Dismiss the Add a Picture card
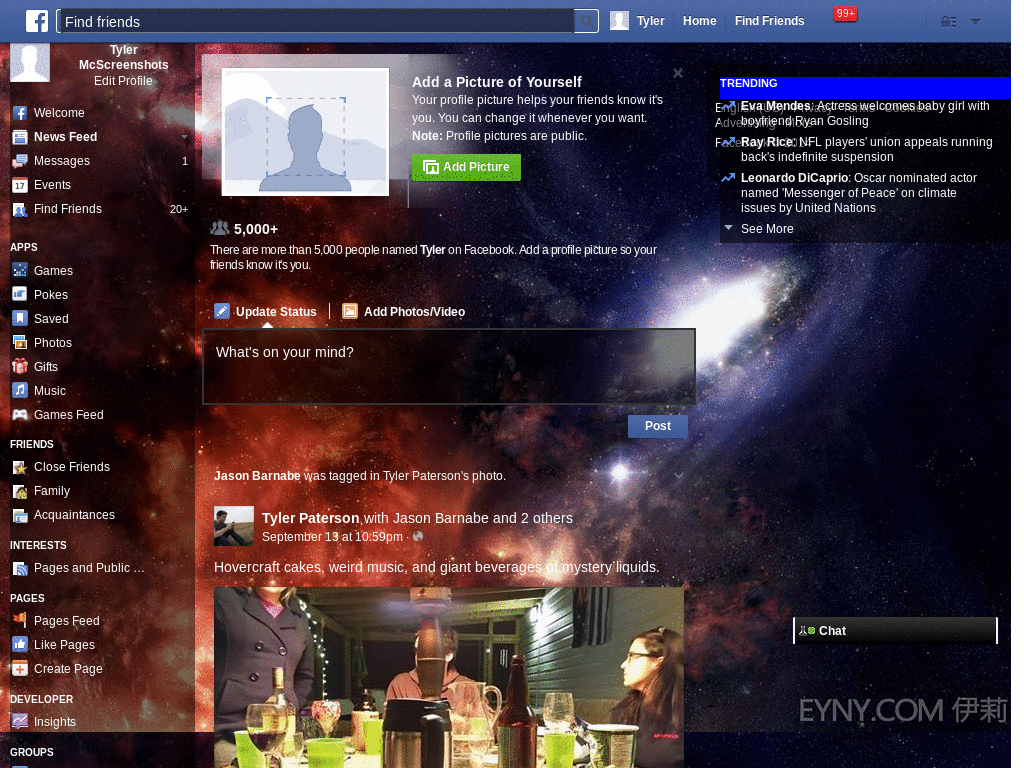 click(678, 73)
